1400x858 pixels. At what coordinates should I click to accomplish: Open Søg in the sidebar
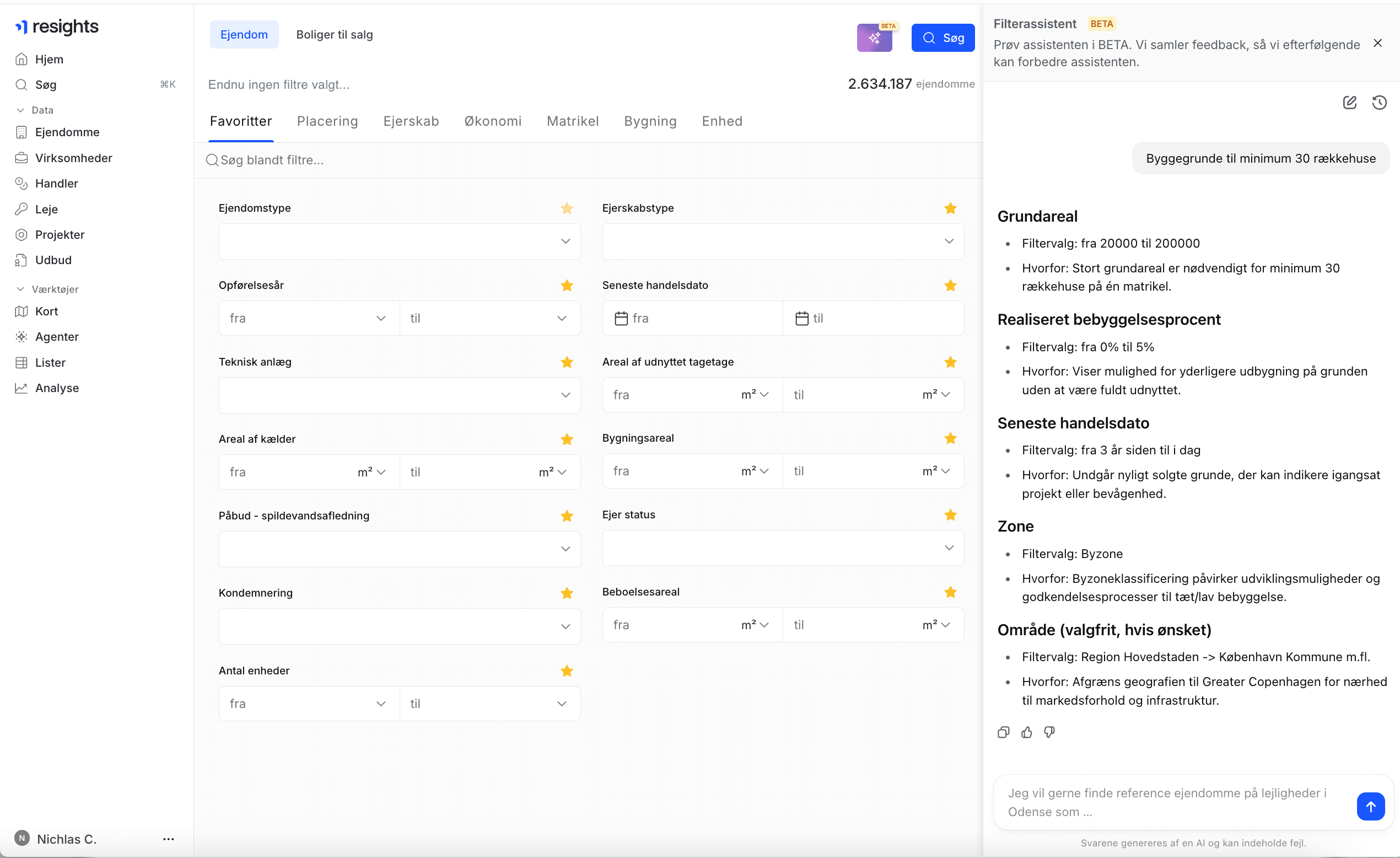pyautogui.click(x=45, y=85)
